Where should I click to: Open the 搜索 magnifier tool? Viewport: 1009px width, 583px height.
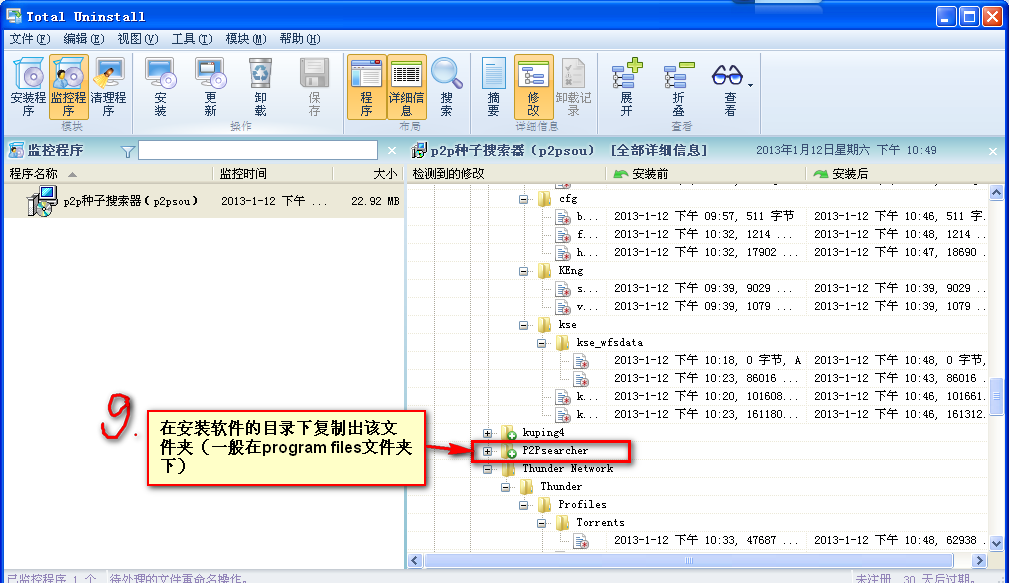pos(447,87)
